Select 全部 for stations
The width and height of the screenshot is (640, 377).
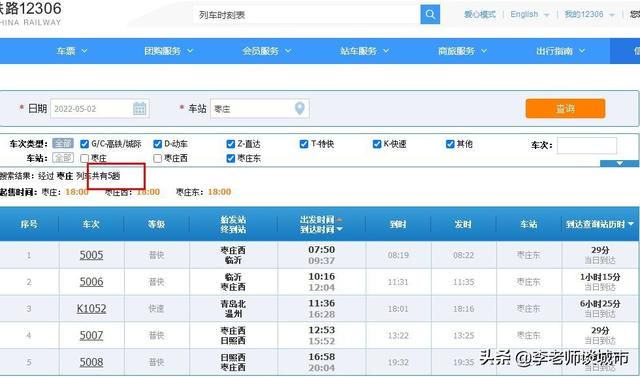click(63, 158)
